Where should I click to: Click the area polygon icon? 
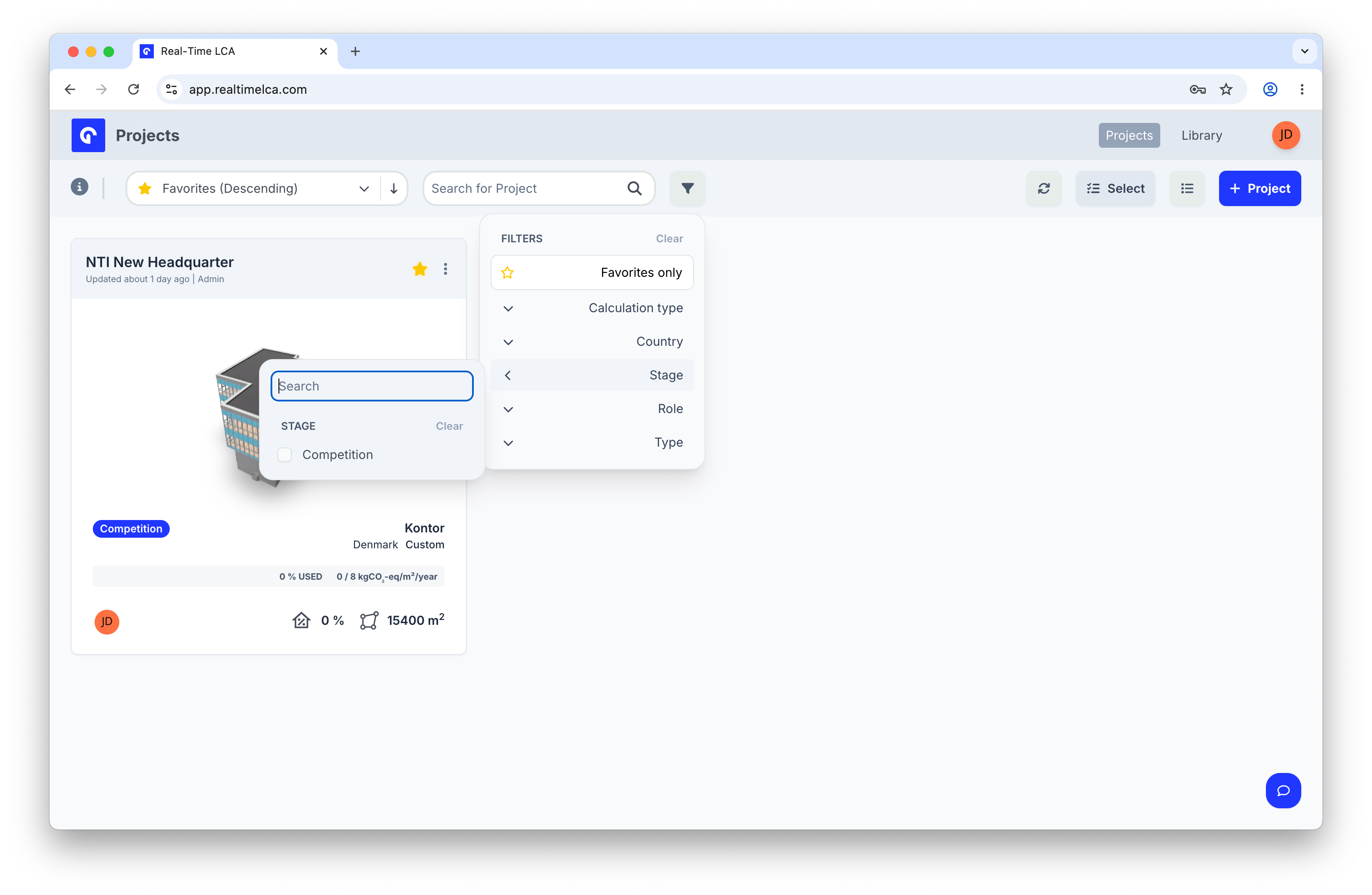click(369, 620)
